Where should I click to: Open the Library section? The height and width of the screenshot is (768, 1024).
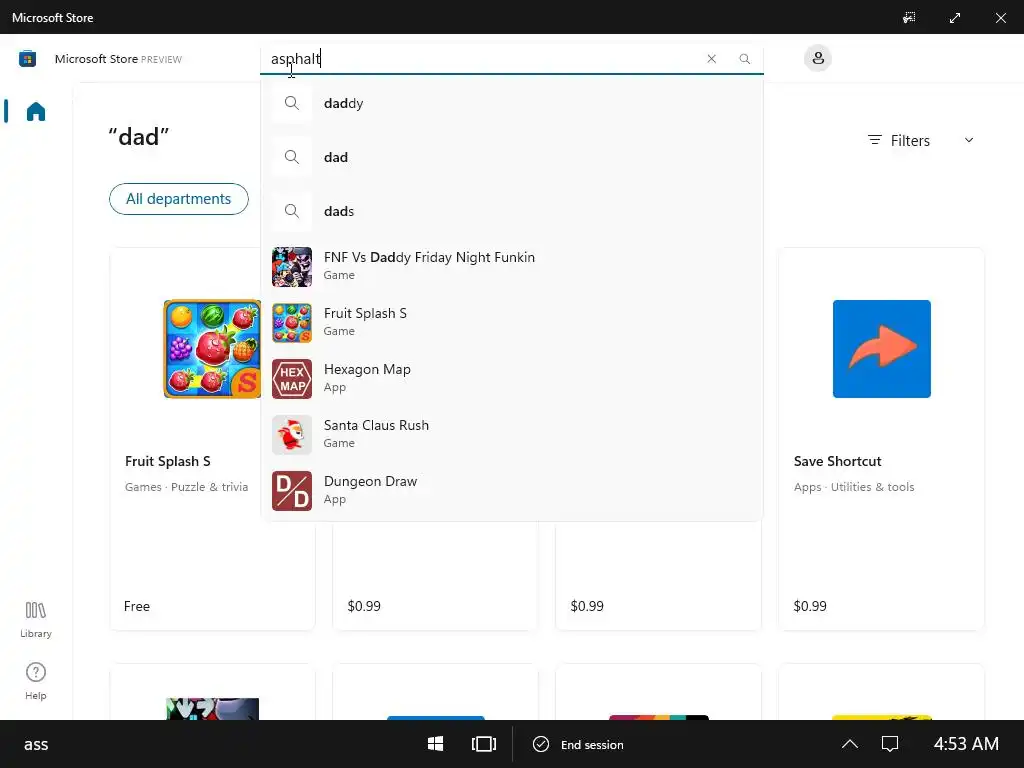pos(35,620)
